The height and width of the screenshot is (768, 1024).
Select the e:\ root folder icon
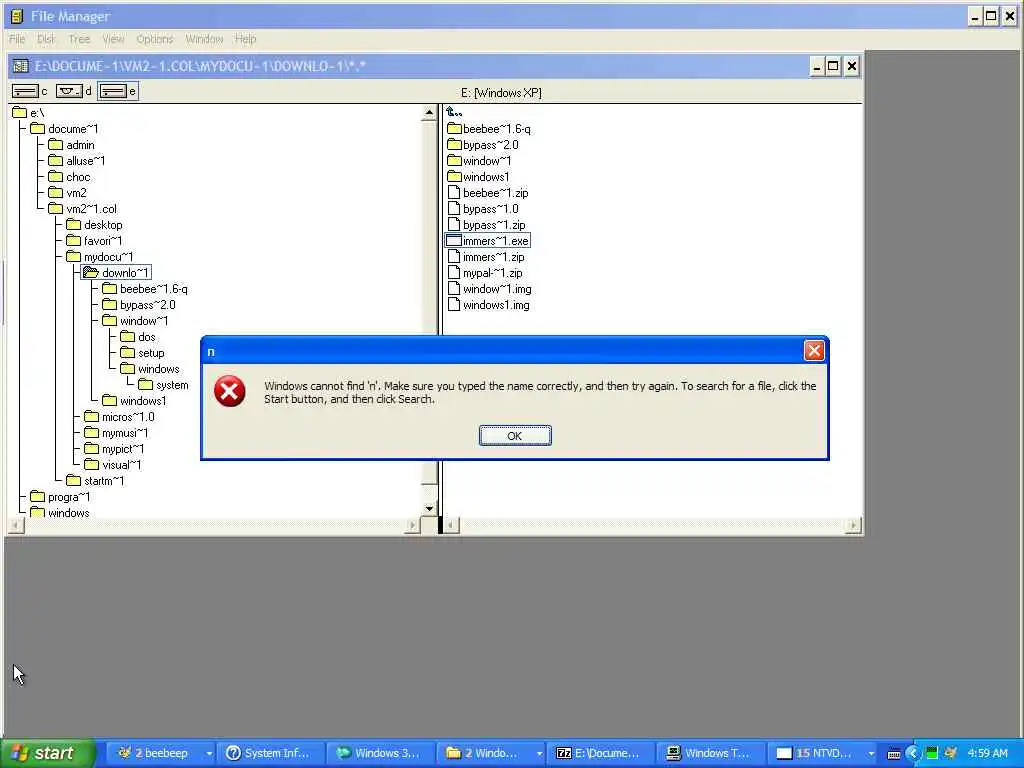click(x=20, y=113)
